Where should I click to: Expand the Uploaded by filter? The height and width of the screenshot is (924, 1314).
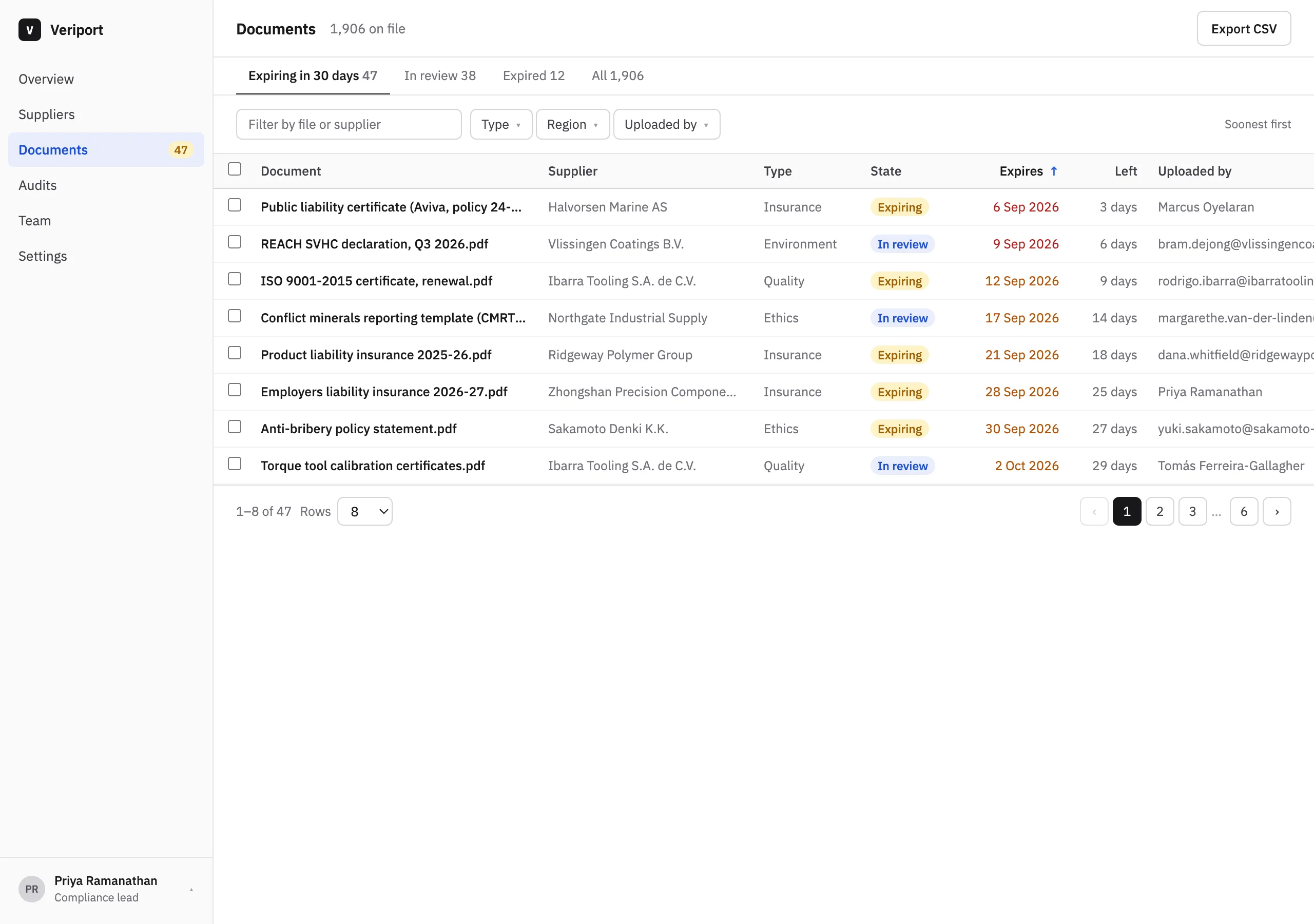pos(666,124)
